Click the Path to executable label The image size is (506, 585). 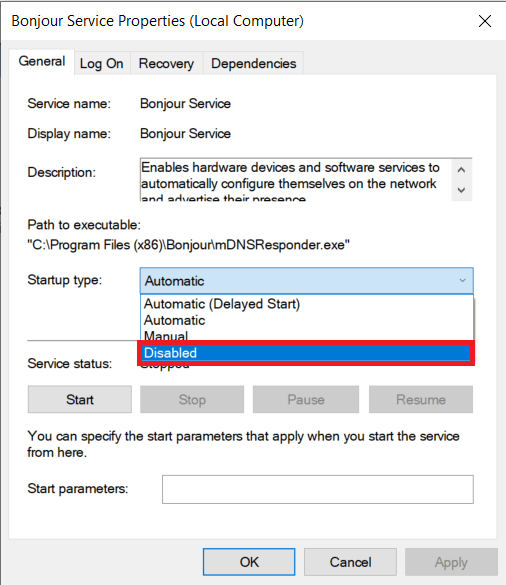click(x=84, y=225)
